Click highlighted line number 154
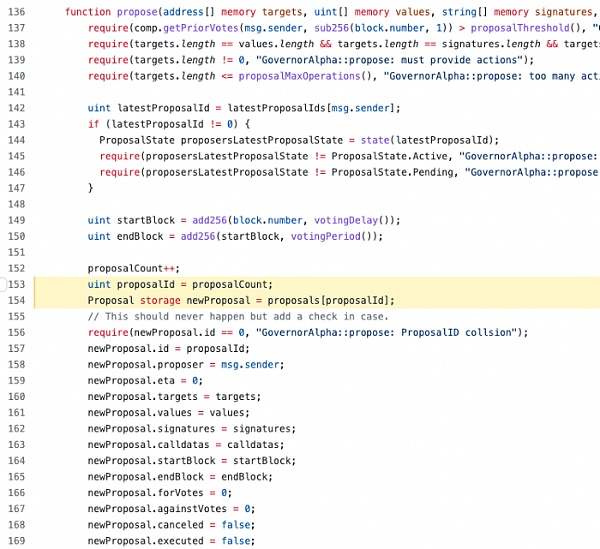Image resolution: width=600 pixels, height=549 pixels. click(x=16, y=301)
